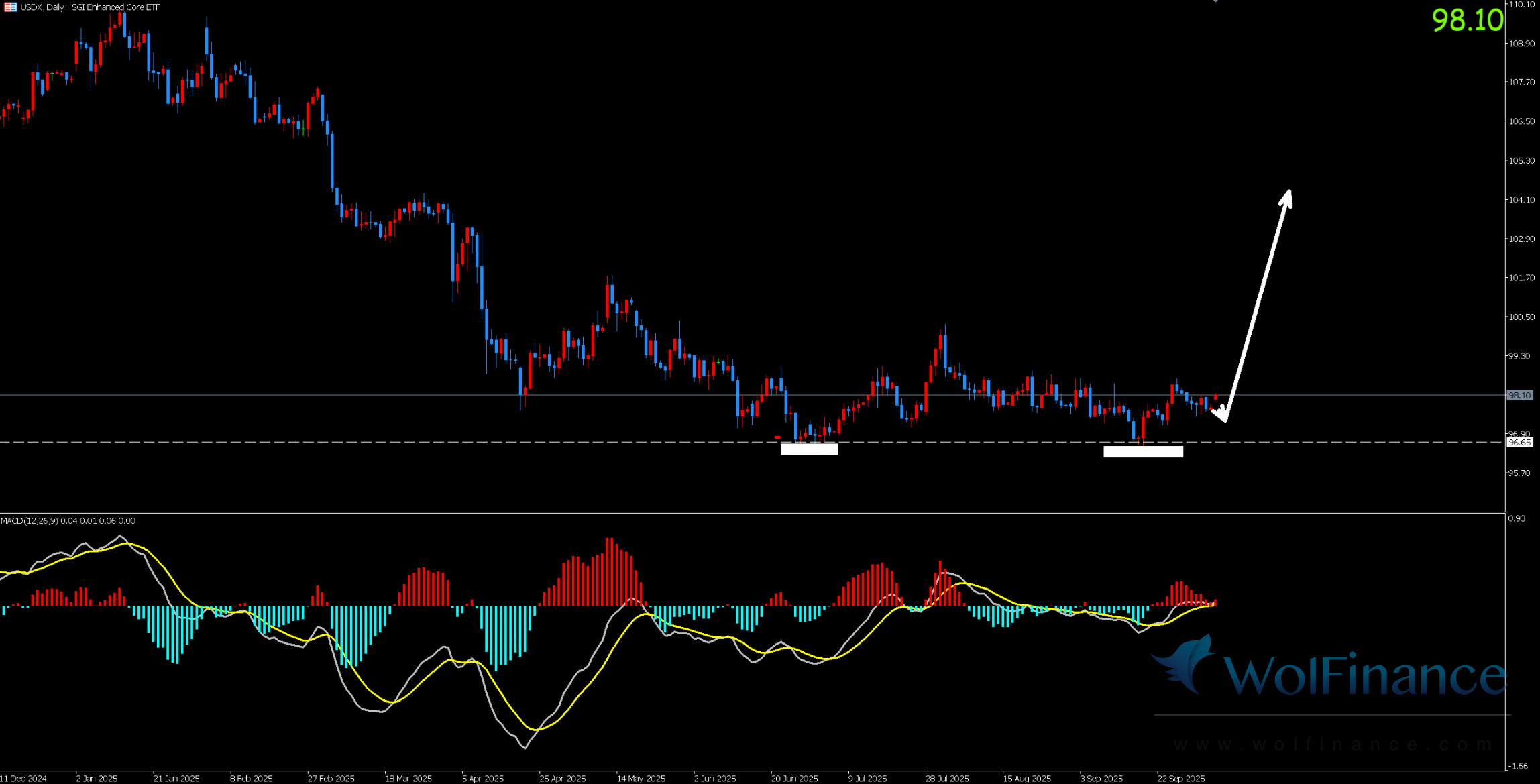The height and width of the screenshot is (784, 1540).
Task: Select the left white support rectangle
Action: (809, 449)
